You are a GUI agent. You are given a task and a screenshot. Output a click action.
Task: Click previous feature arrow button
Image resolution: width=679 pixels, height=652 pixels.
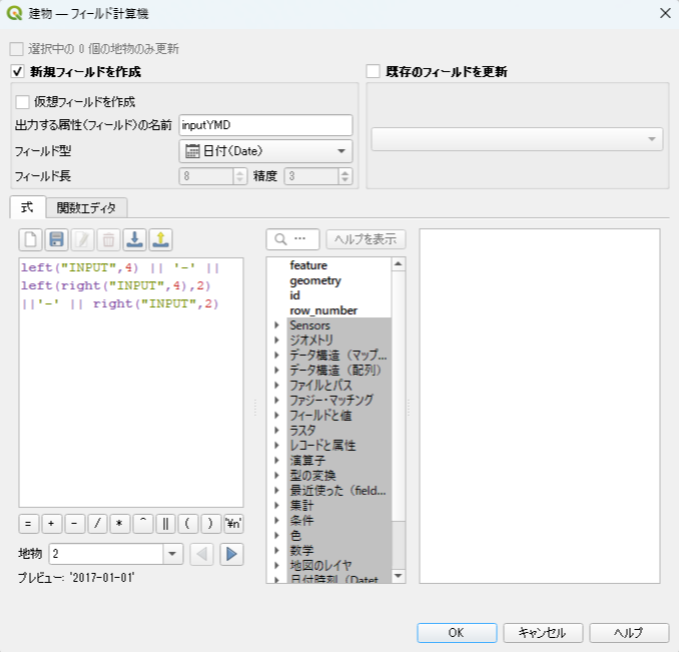(202, 554)
